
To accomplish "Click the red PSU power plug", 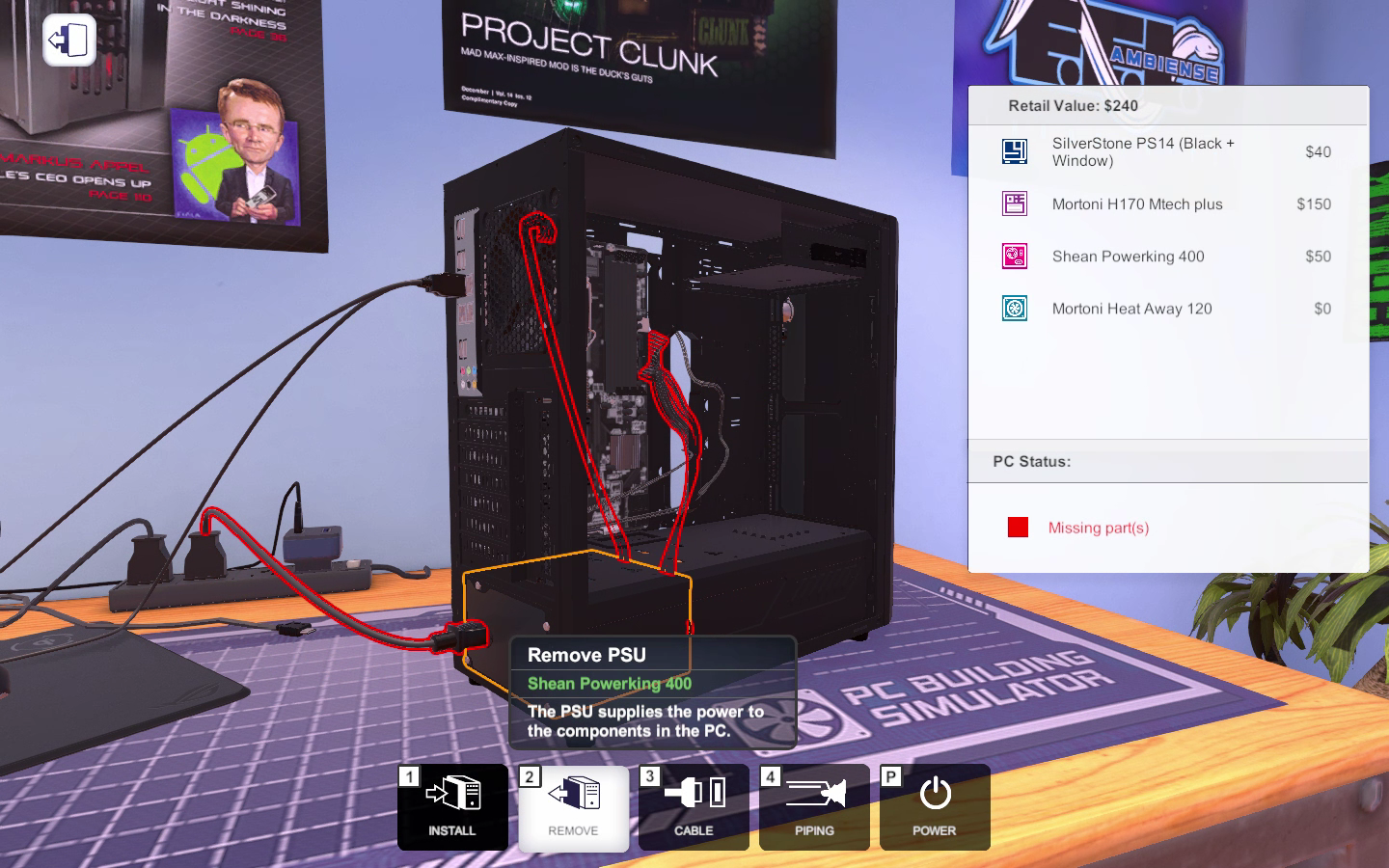I will [x=459, y=638].
